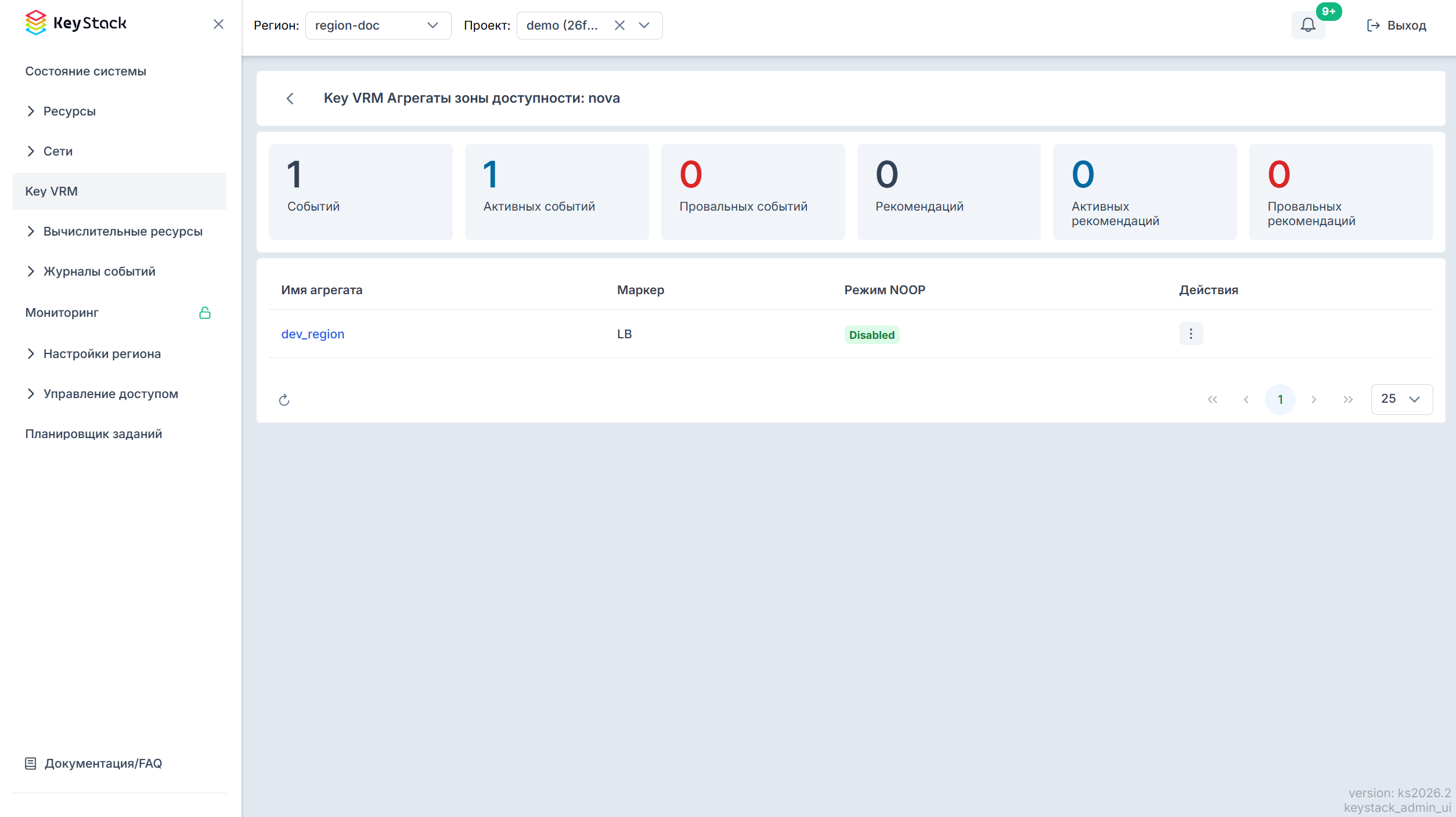This screenshot has width=1456, height=817.
Task: Open the rows-per-page dropdown showing 25
Action: [x=1401, y=399]
